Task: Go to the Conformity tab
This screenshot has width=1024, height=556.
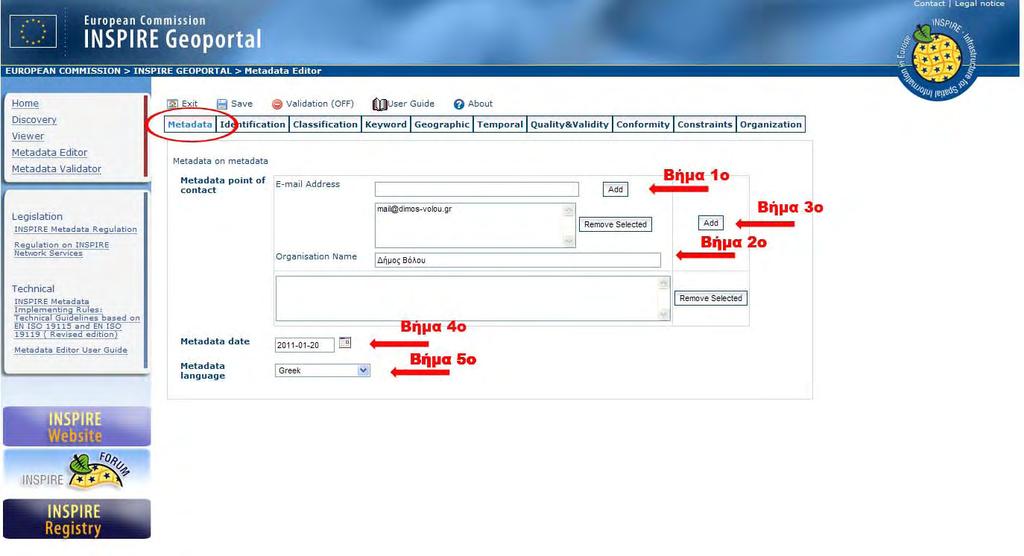Action: click(x=643, y=124)
